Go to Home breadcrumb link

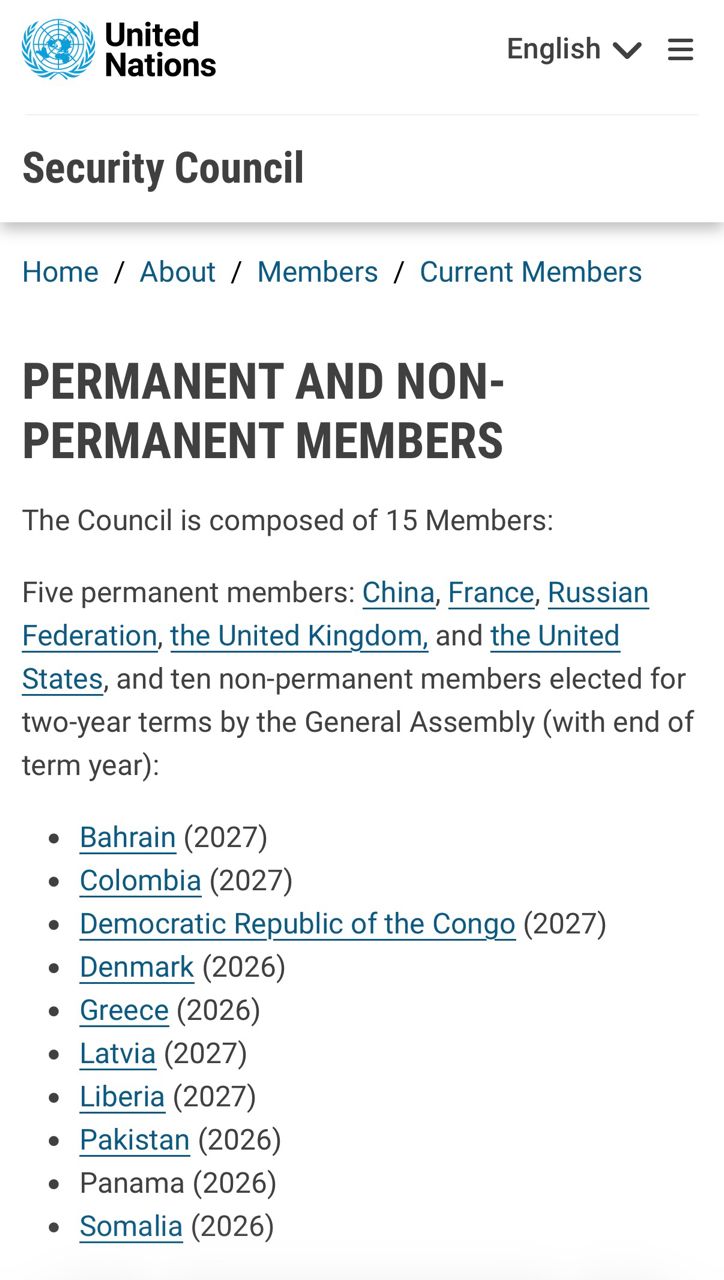(60, 272)
